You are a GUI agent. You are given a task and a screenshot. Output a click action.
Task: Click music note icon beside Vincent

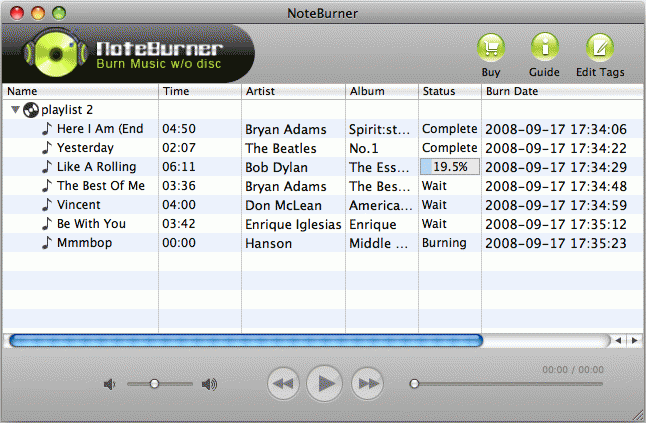coord(47,205)
